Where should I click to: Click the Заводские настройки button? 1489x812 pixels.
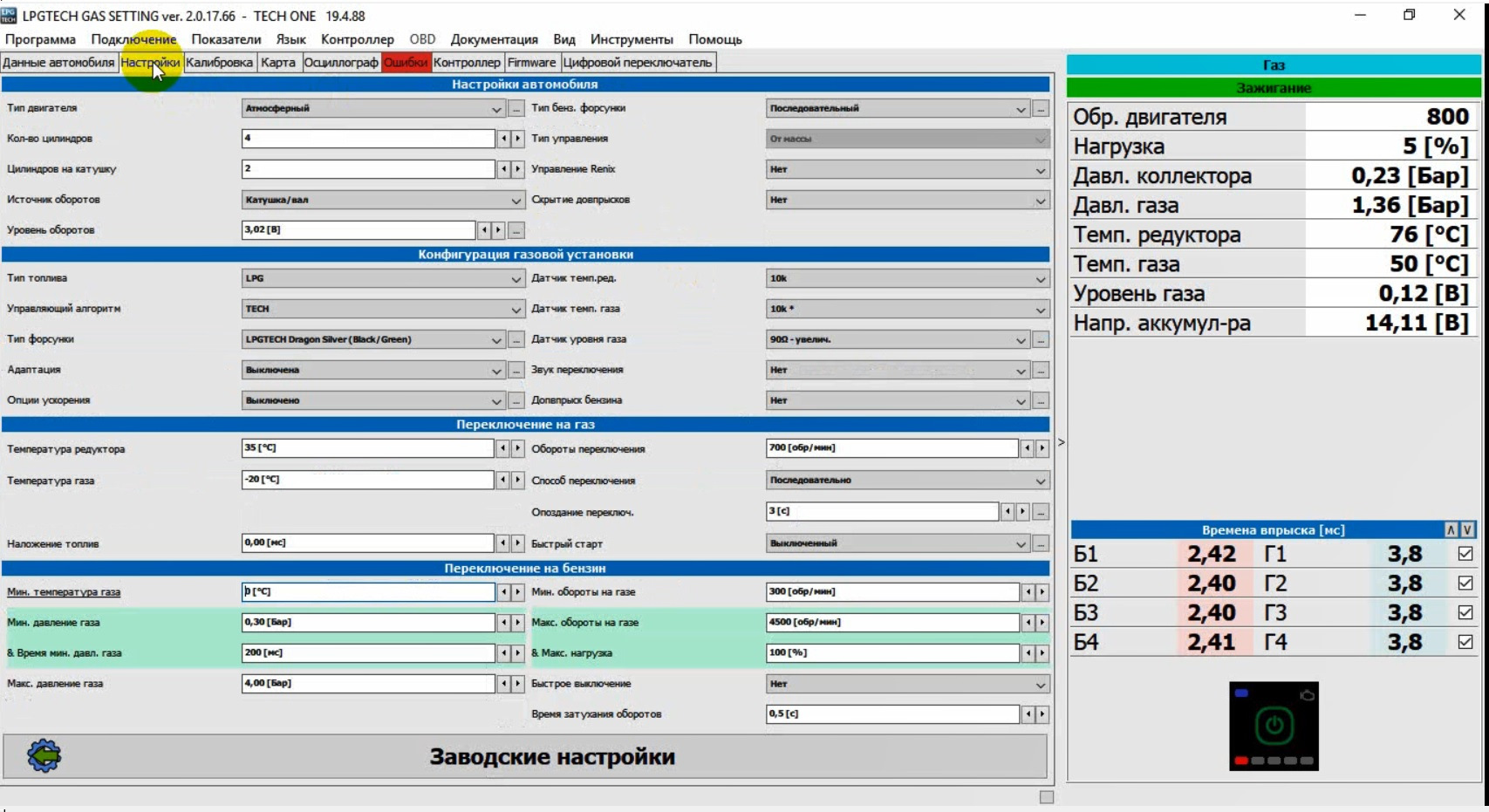(525, 756)
